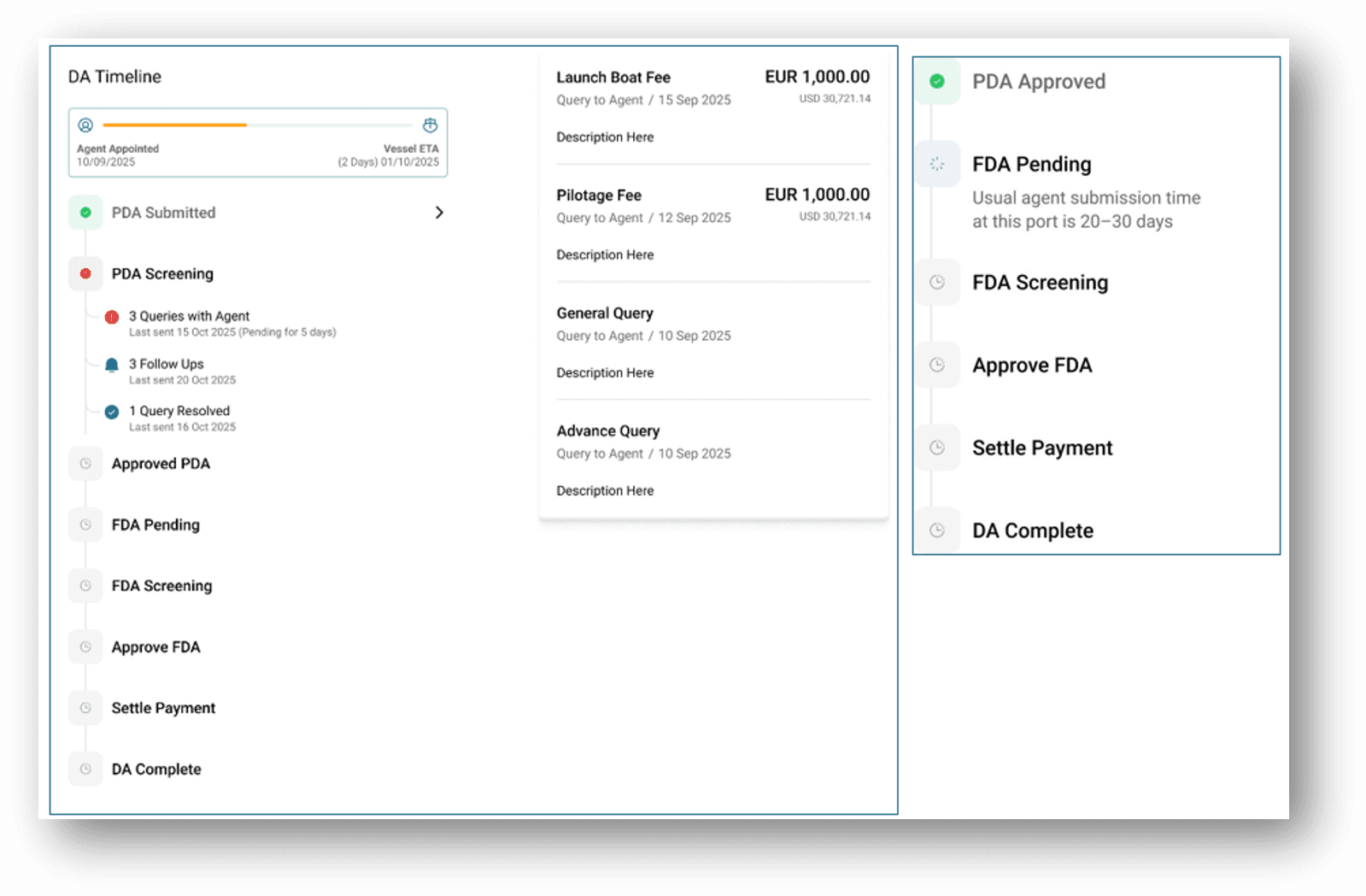Click the clock icon beside DA Complete in the enlarged stepper
The image size is (1366, 896).
click(937, 530)
